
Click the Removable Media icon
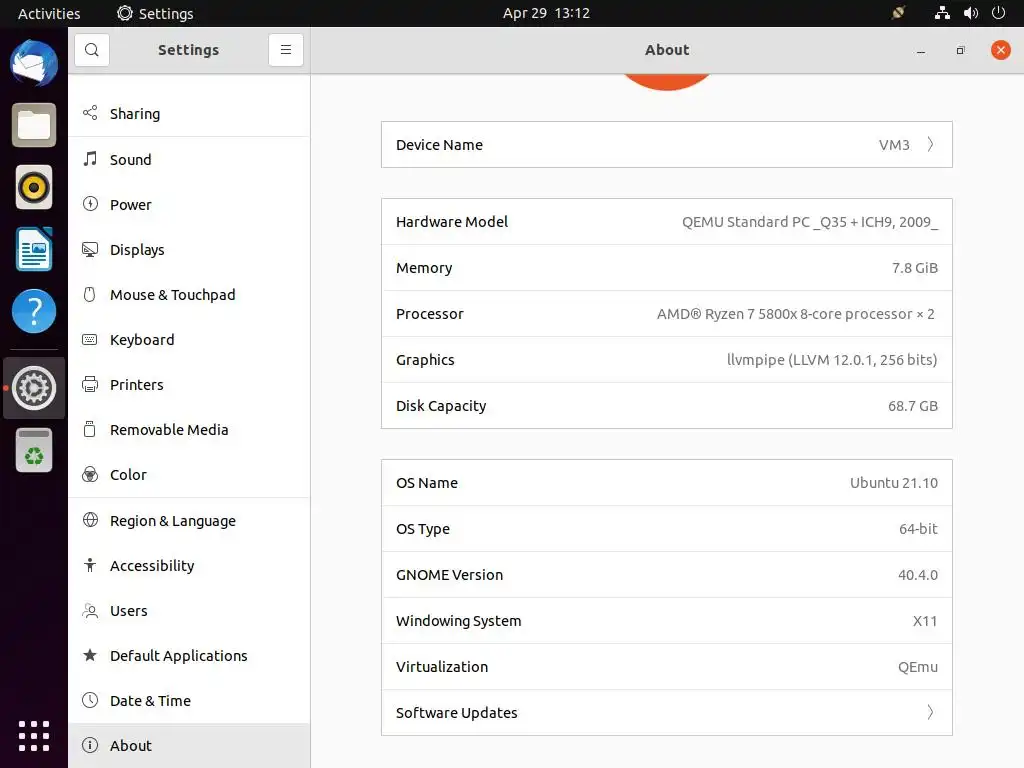click(90, 429)
